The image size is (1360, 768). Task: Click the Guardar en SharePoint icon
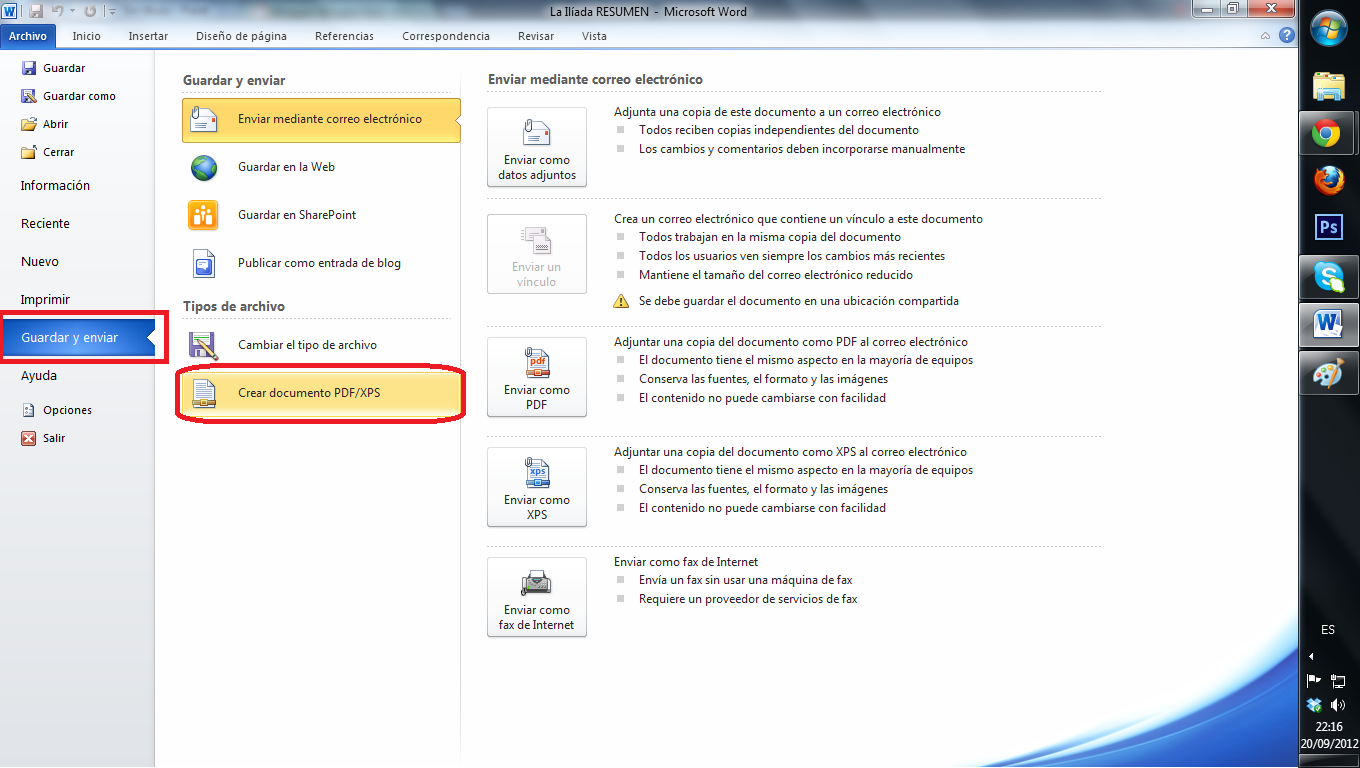(203, 215)
